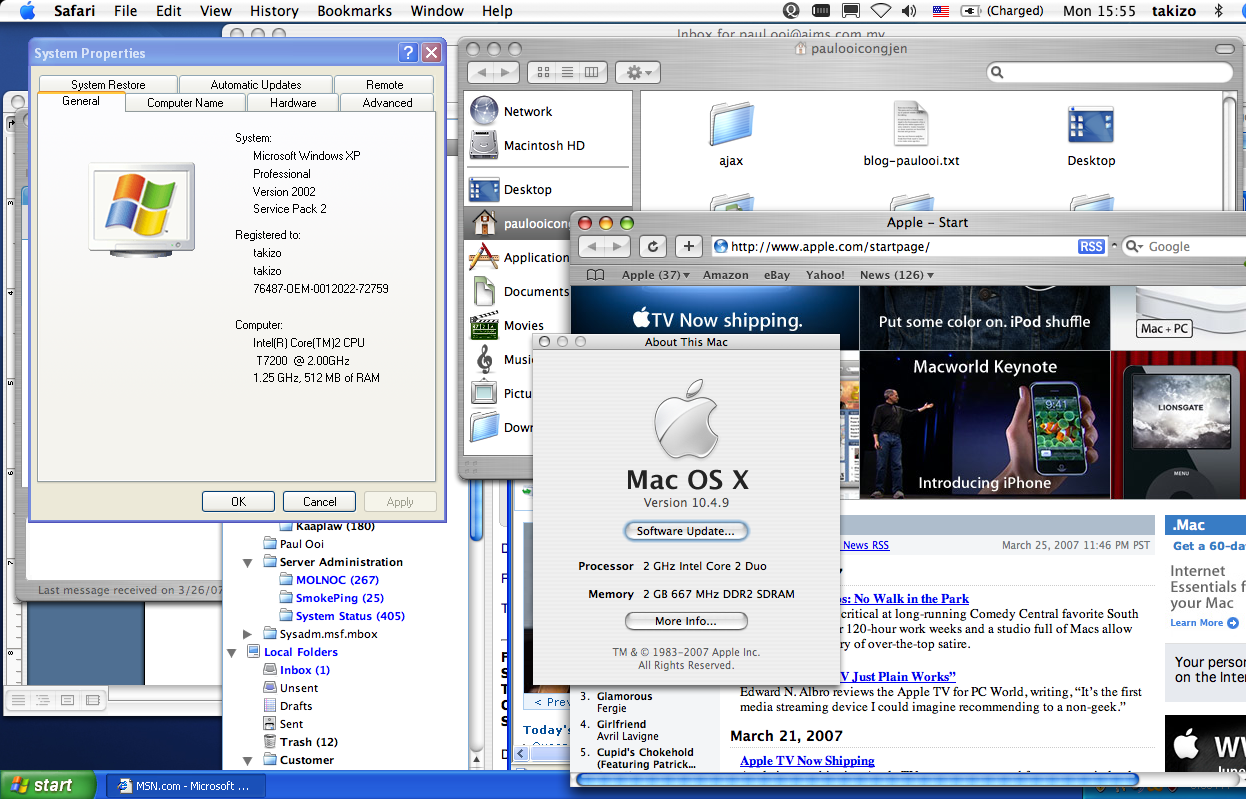Image resolution: width=1246 pixels, height=799 pixels.
Task: Open the AirPort wireless status icon
Action: point(881,11)
